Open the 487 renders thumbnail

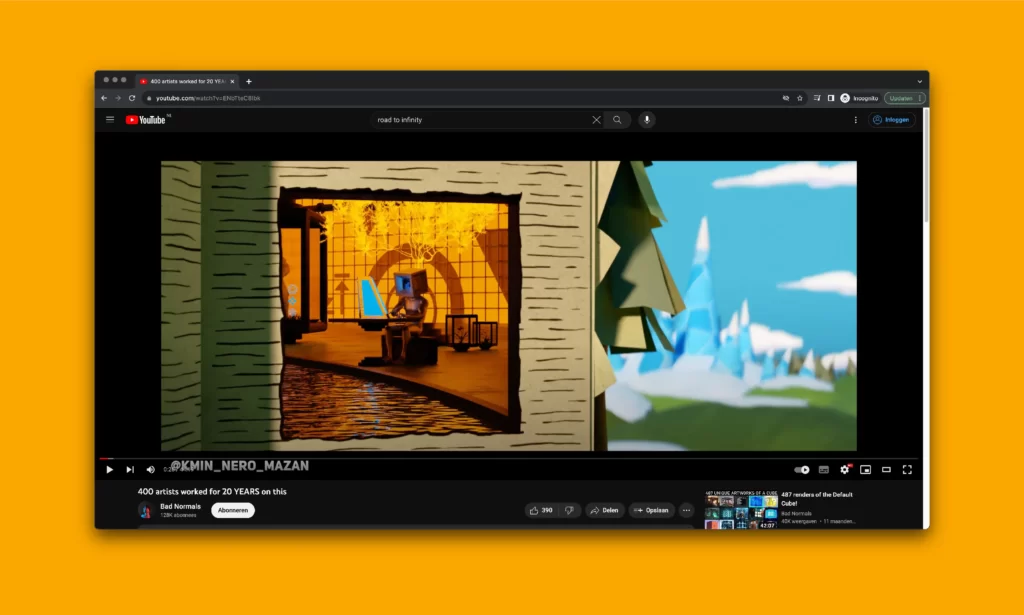point(741,510)
